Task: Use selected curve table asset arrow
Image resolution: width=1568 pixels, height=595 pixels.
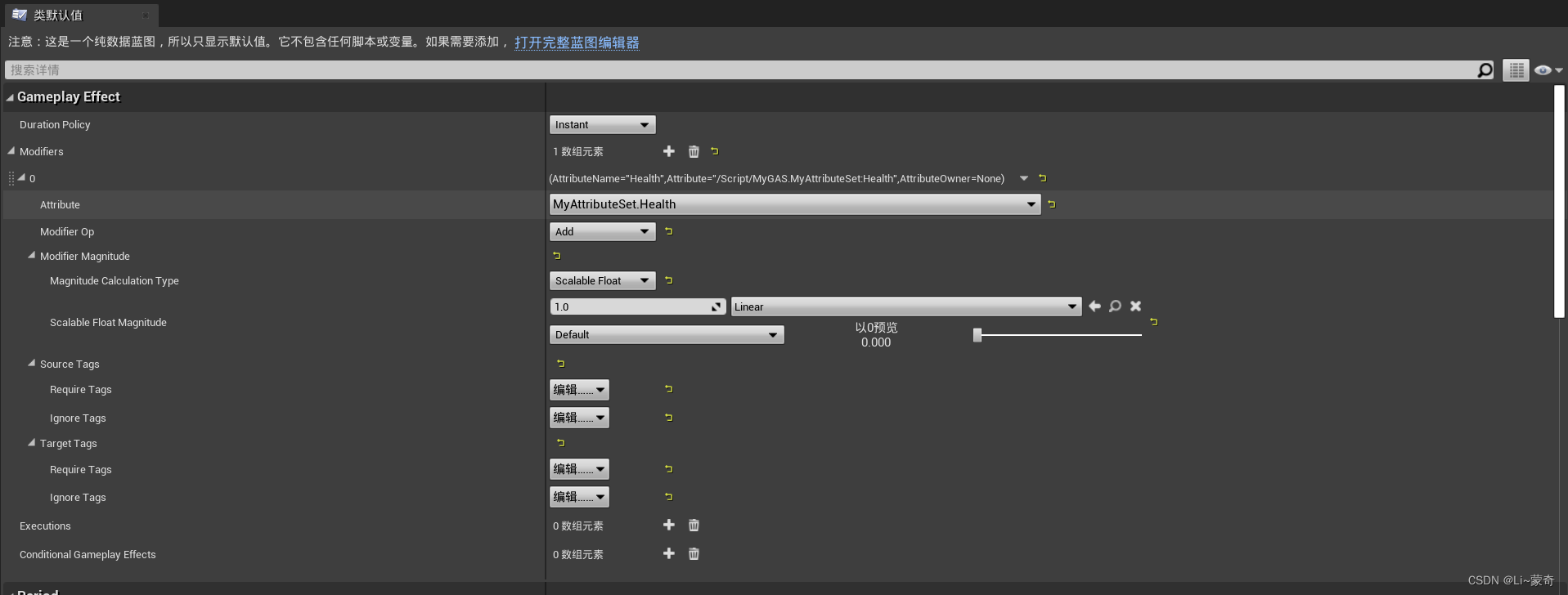Action: click(1094, 306)
